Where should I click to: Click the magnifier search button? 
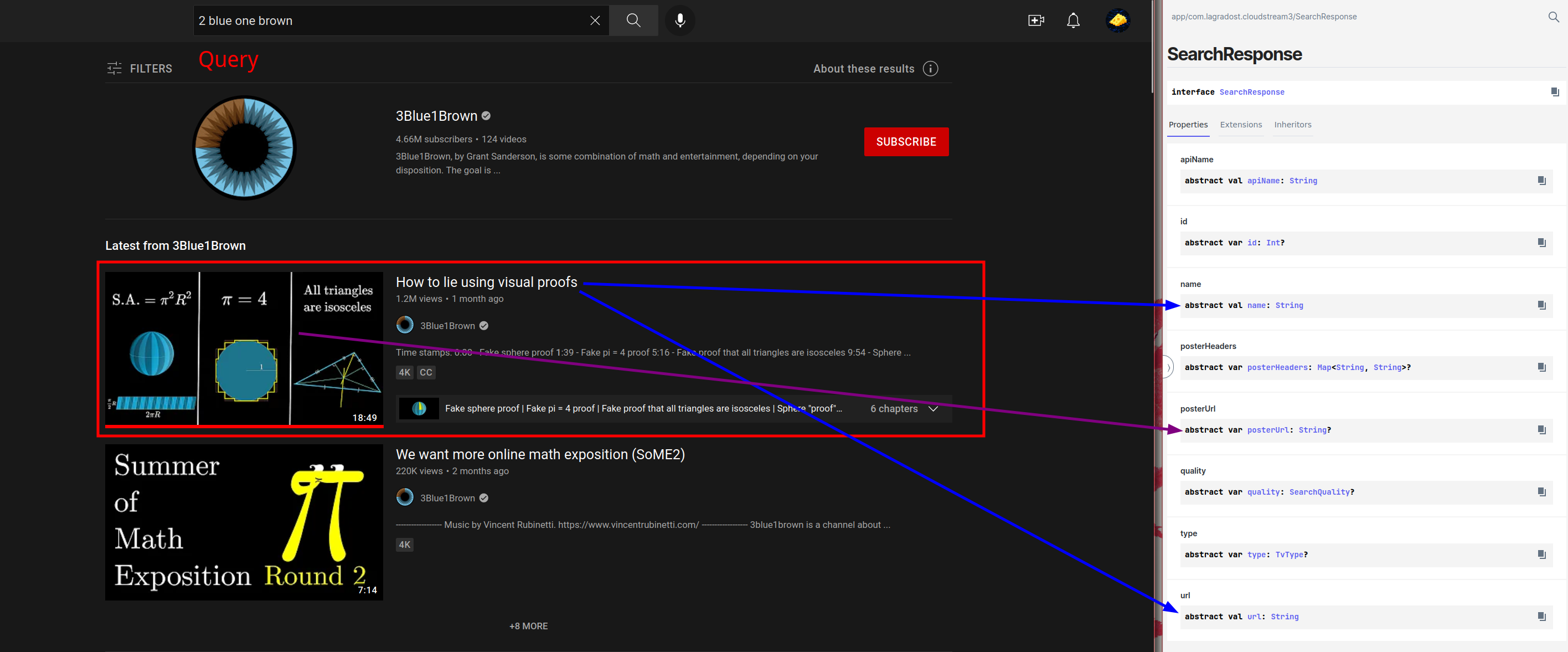coord(633,20)
